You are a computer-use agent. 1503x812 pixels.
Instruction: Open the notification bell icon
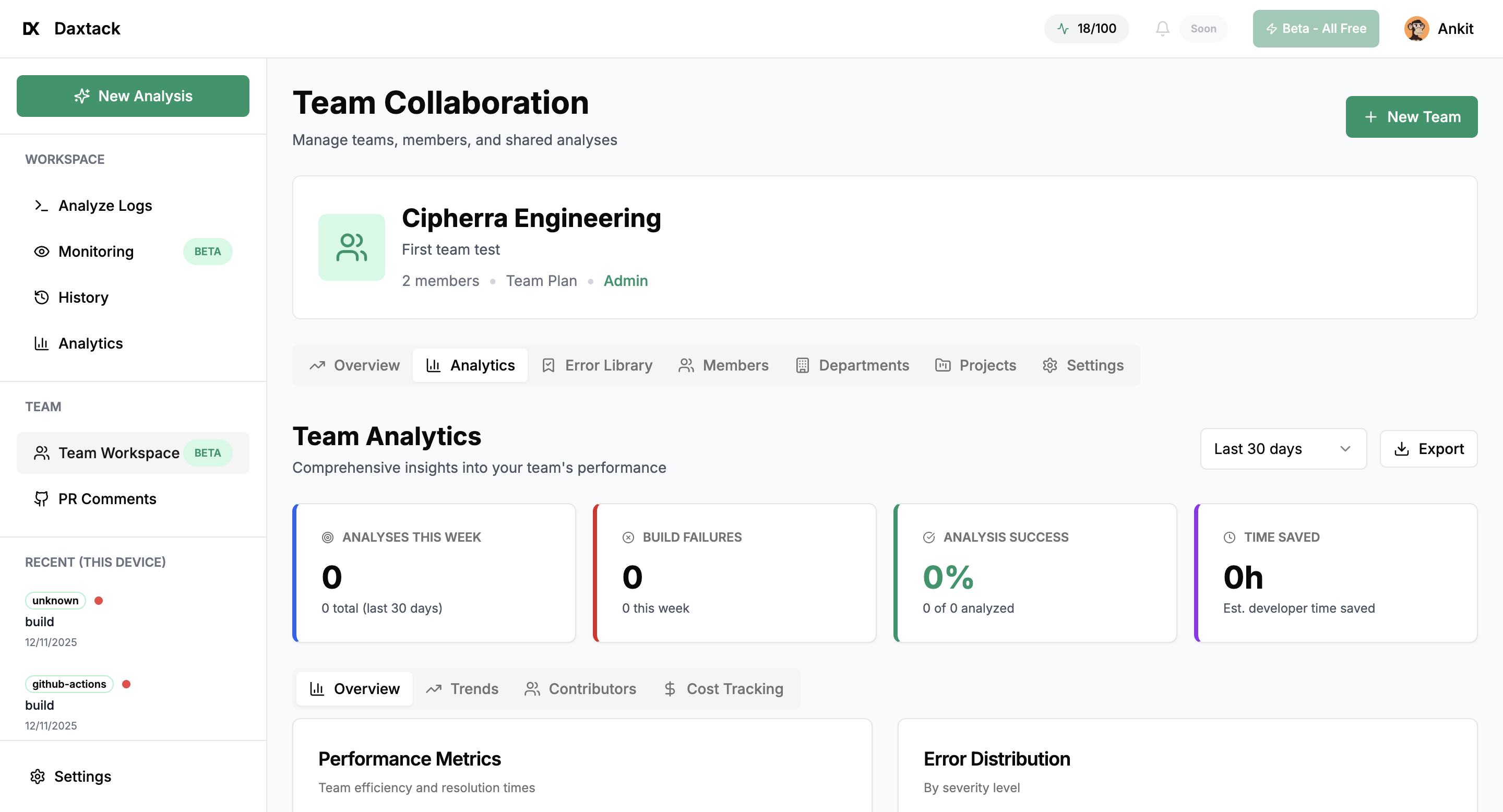(x=1162, y=28)
